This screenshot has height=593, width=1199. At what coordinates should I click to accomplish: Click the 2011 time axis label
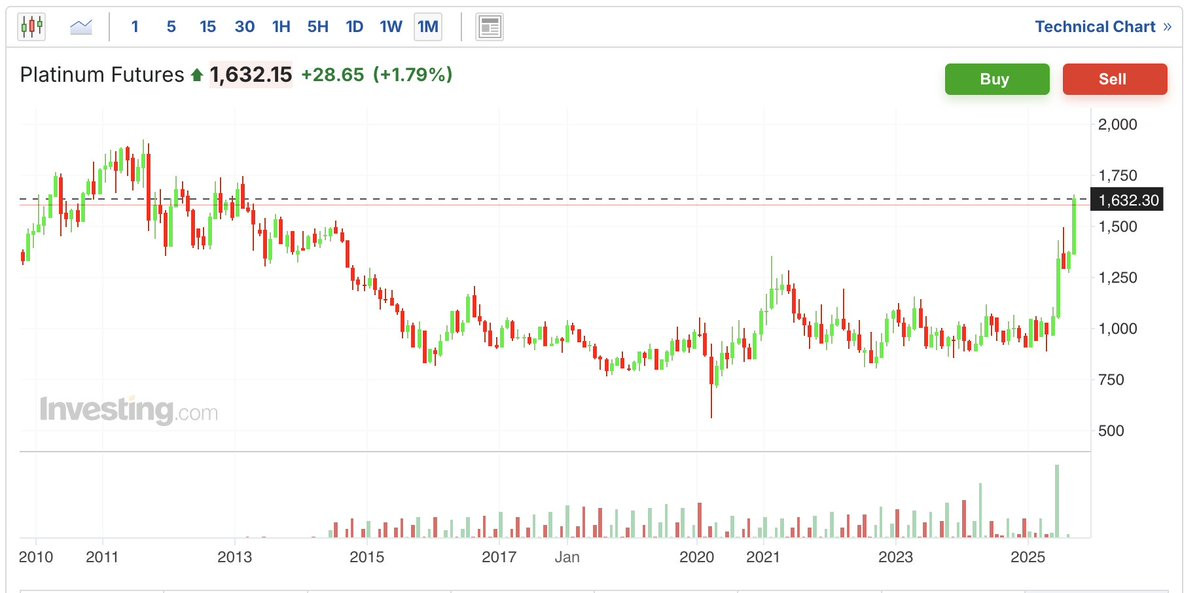click(102, 556)
